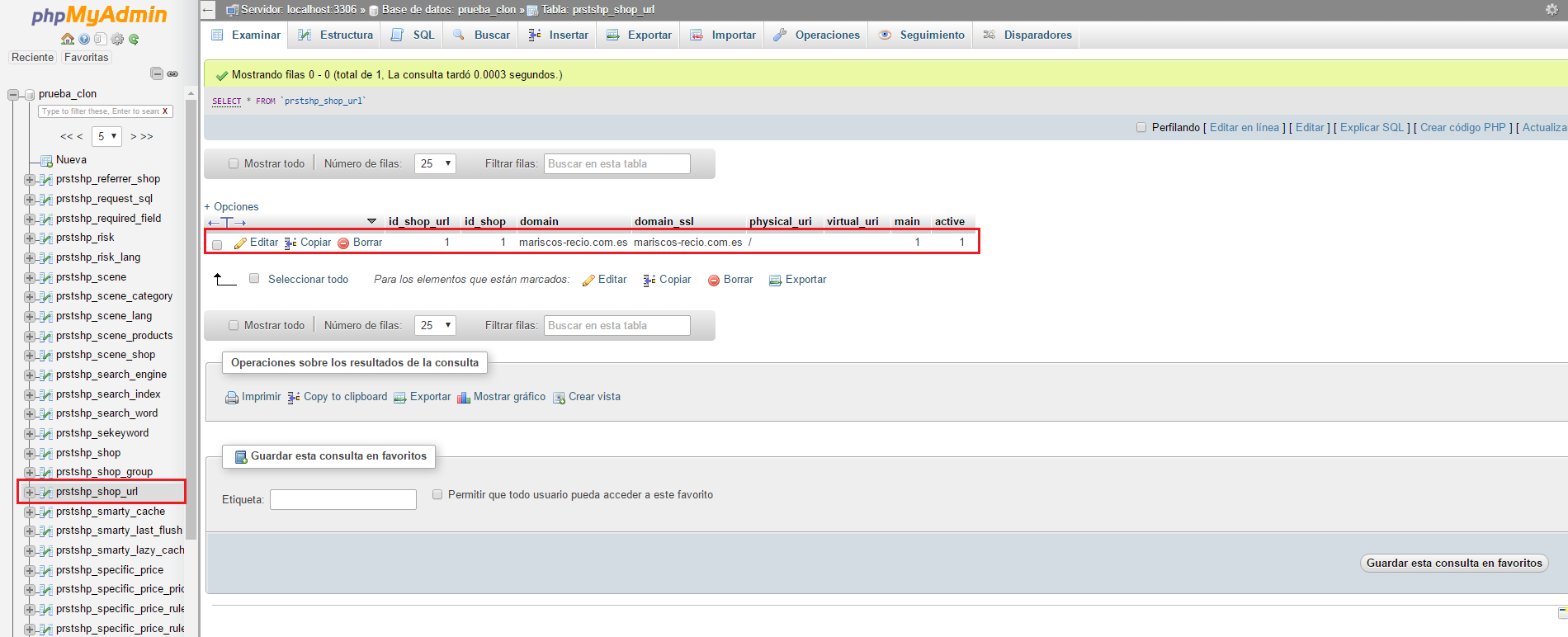The image size is (1568, 637).
Task: Click the Nueva new table icon
Action: [47, 160]
